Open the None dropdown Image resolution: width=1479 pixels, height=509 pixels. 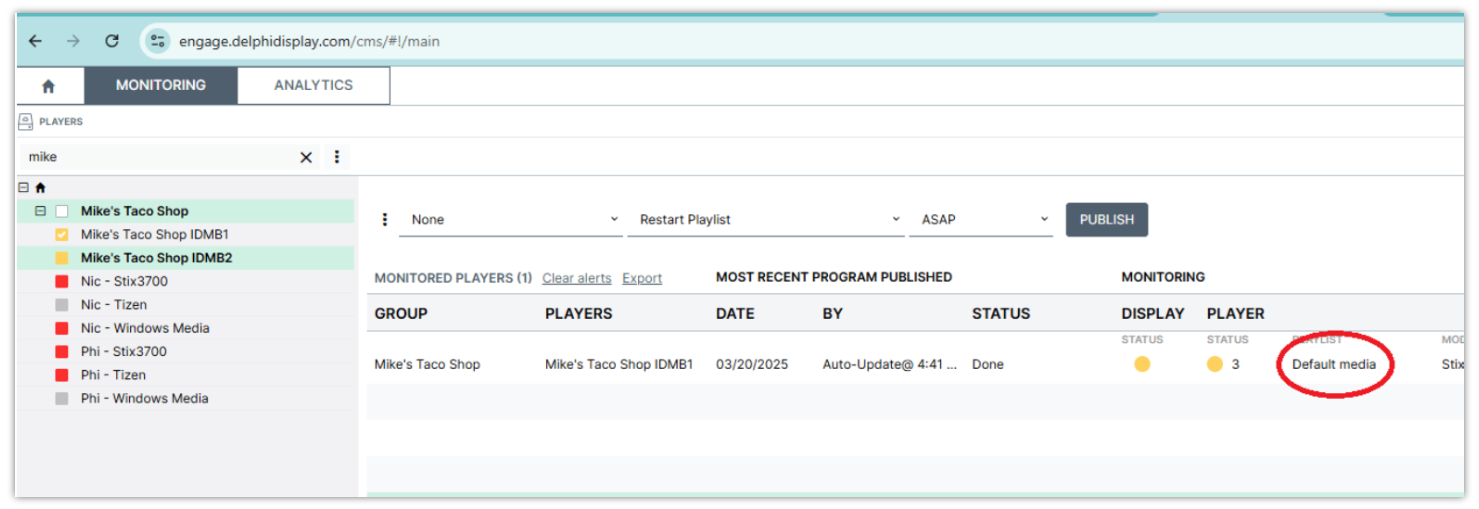pos(510,220)
